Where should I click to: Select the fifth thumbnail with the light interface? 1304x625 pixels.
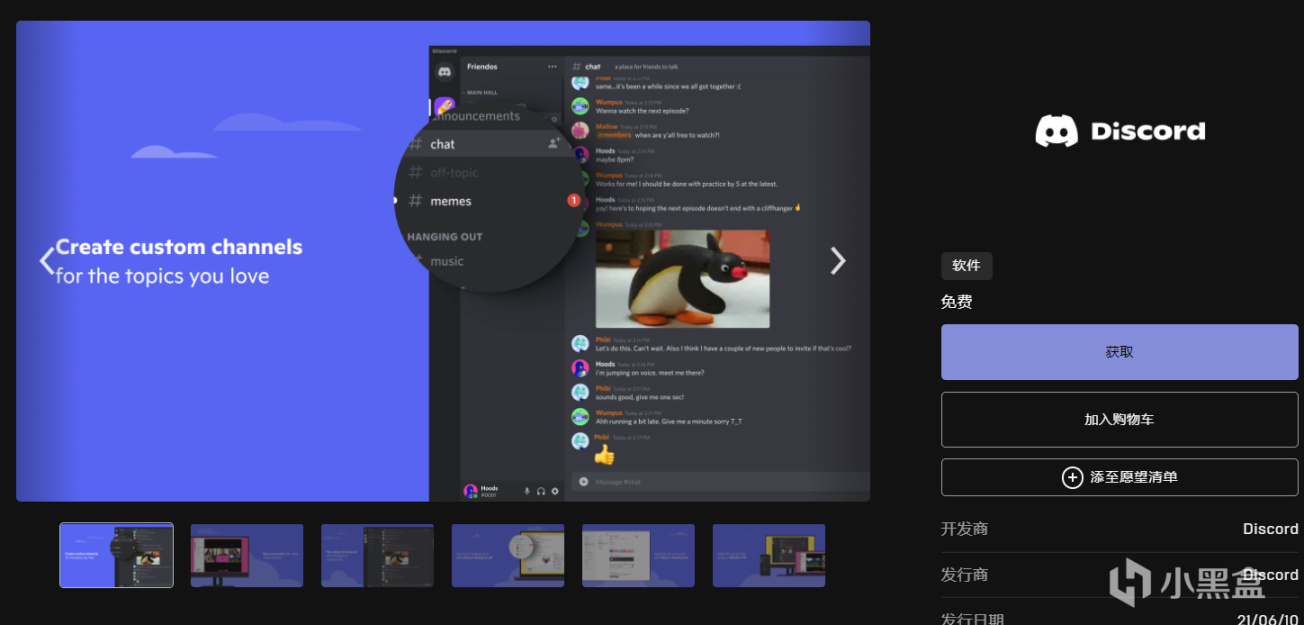coord(638,555)
